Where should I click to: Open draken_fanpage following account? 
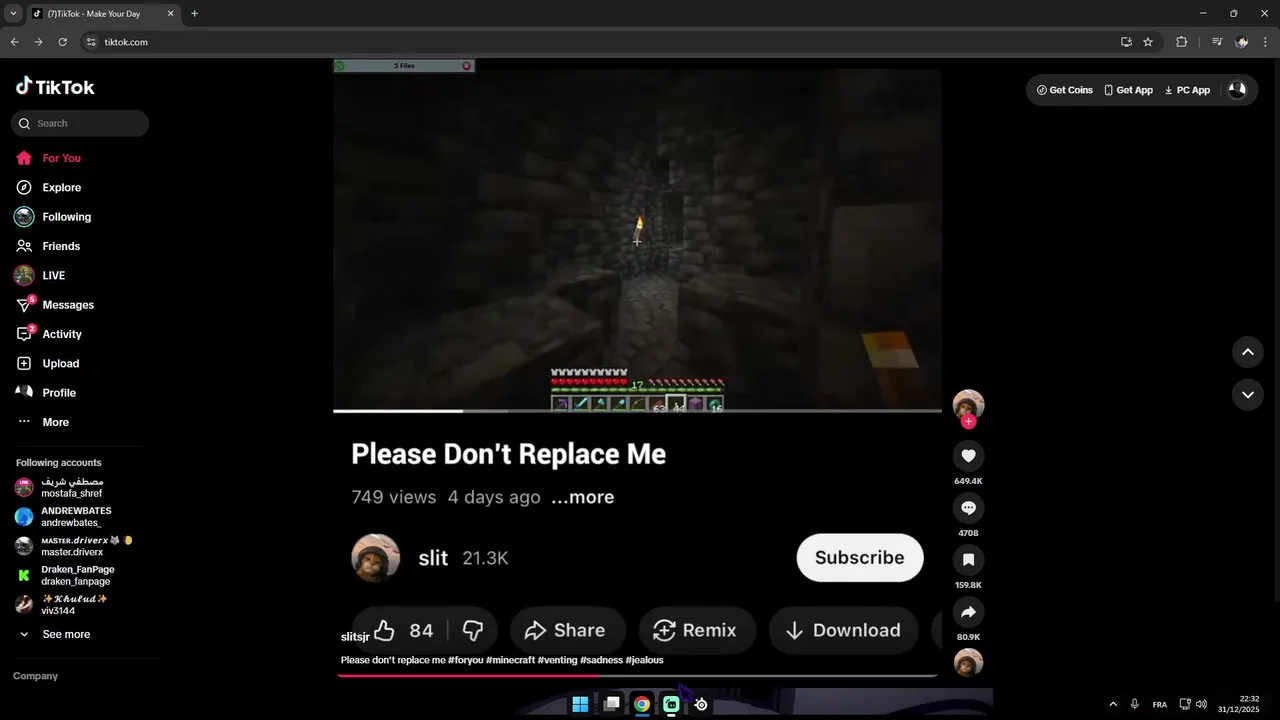pyautogui.click(x=64, y=575)
